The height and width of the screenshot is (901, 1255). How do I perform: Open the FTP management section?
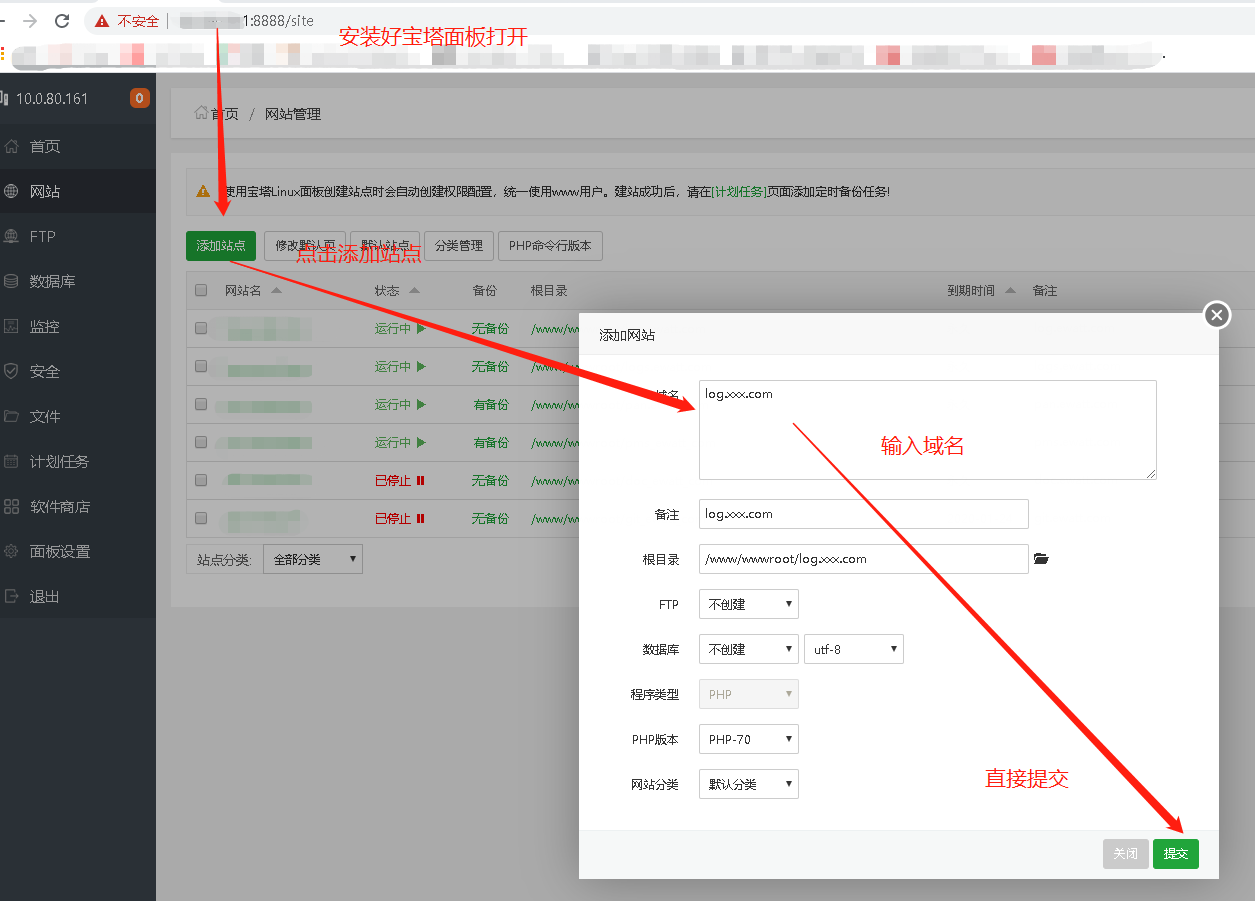tap(44, 235)
